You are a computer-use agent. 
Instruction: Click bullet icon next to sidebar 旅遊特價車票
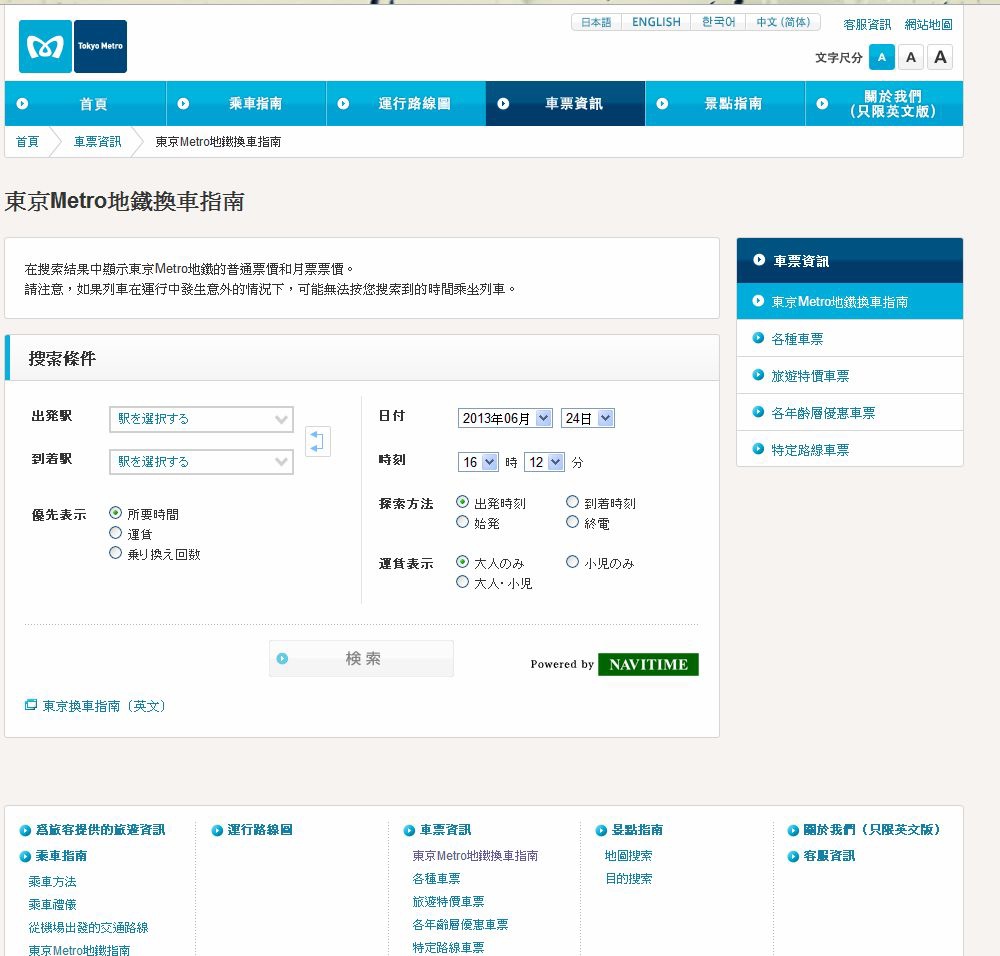point(758,375)
